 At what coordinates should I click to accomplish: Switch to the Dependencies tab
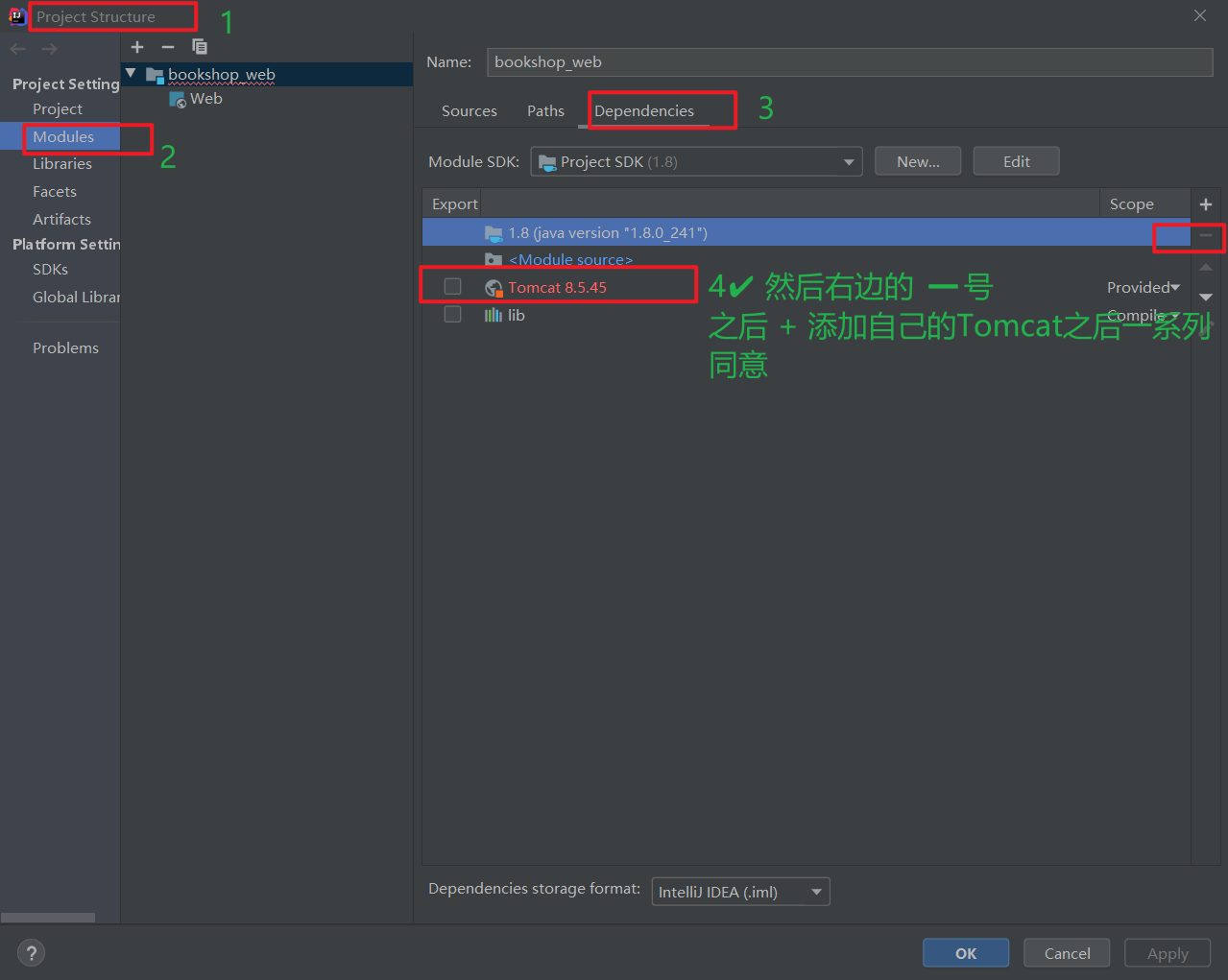[x=644, y=111]
